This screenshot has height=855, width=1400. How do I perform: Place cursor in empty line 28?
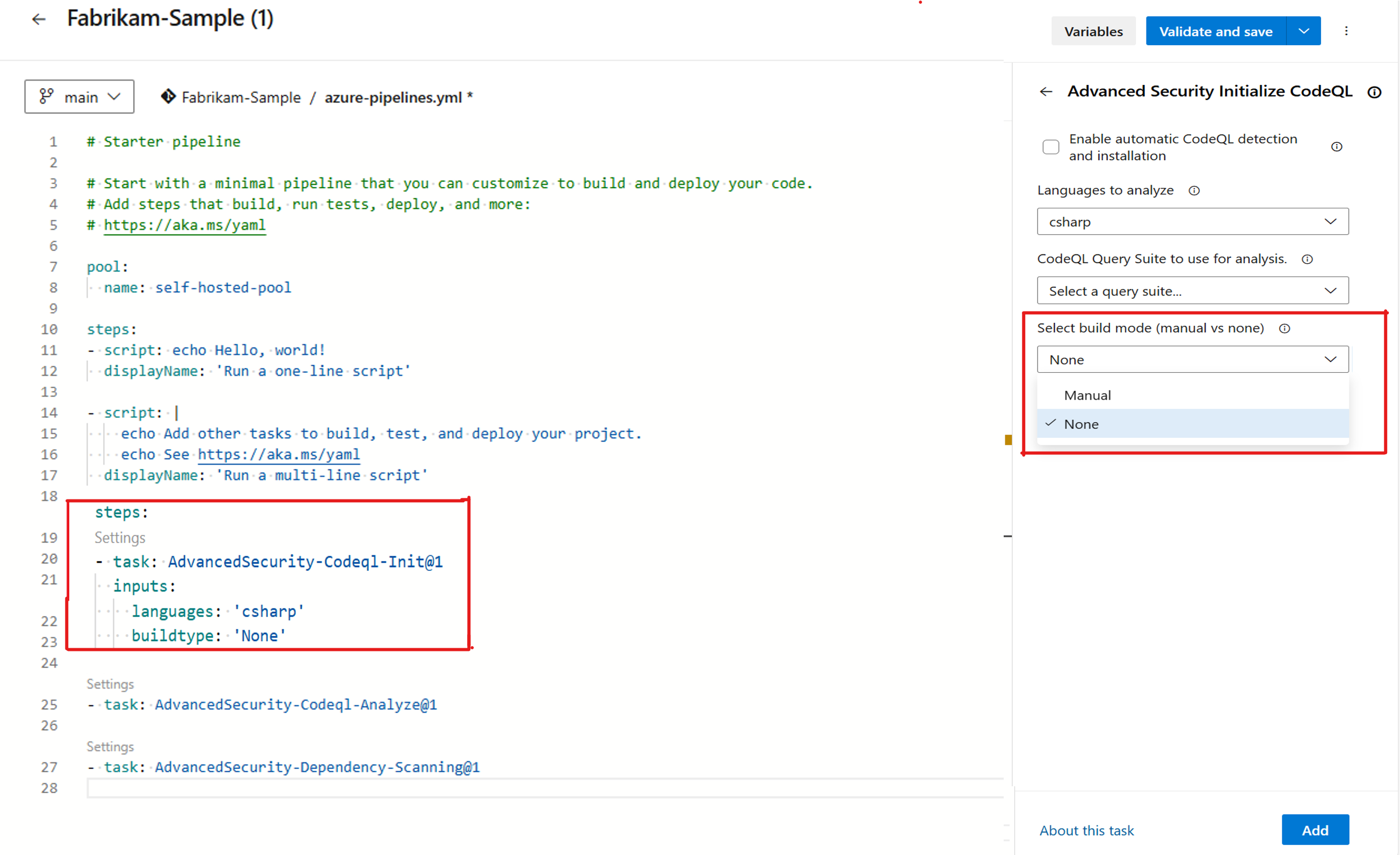[x=545, y=788]
